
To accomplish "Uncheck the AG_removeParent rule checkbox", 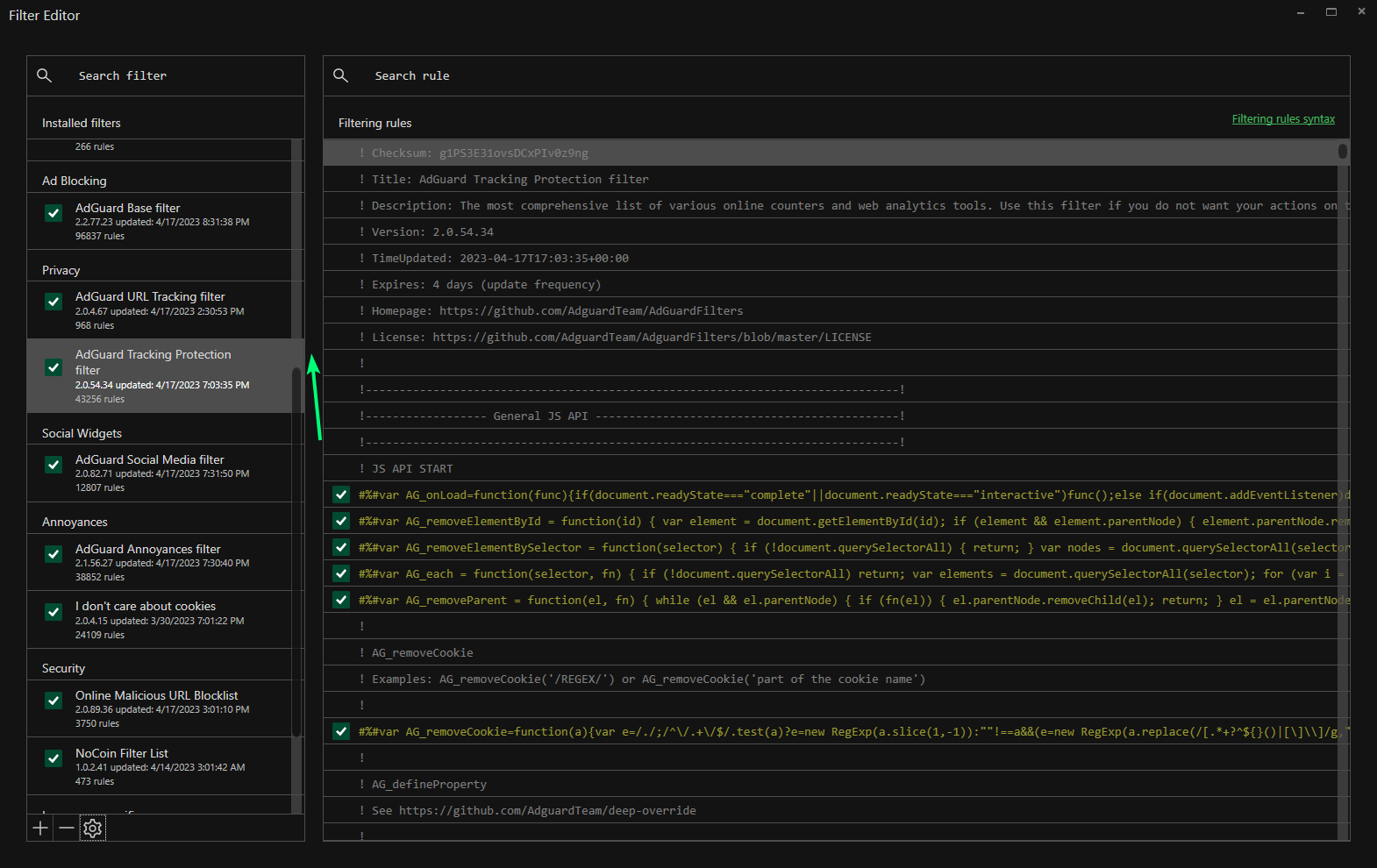I will pos(341,600).
